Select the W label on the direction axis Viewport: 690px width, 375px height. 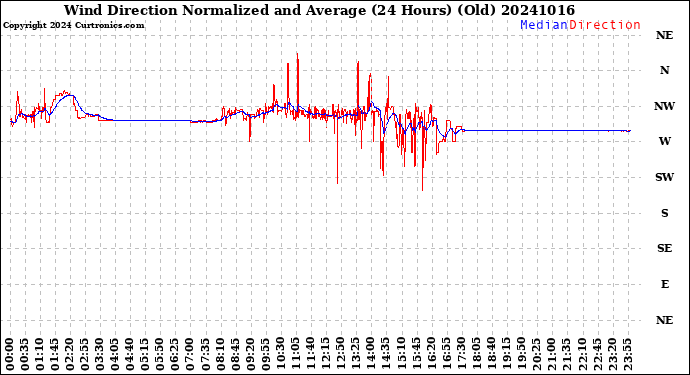coord(664,141)
